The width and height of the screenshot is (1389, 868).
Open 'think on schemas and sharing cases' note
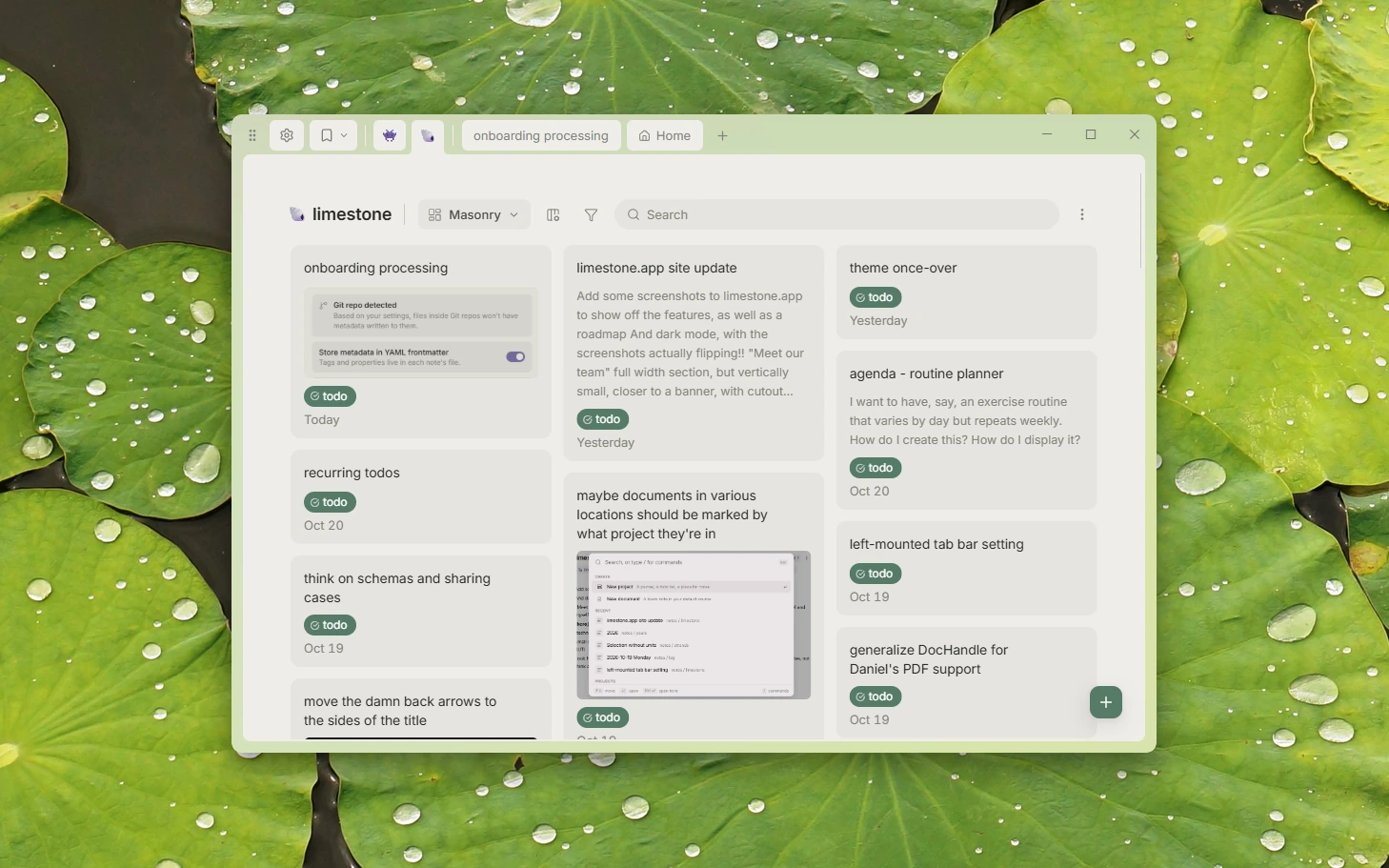tap(397, 588)
